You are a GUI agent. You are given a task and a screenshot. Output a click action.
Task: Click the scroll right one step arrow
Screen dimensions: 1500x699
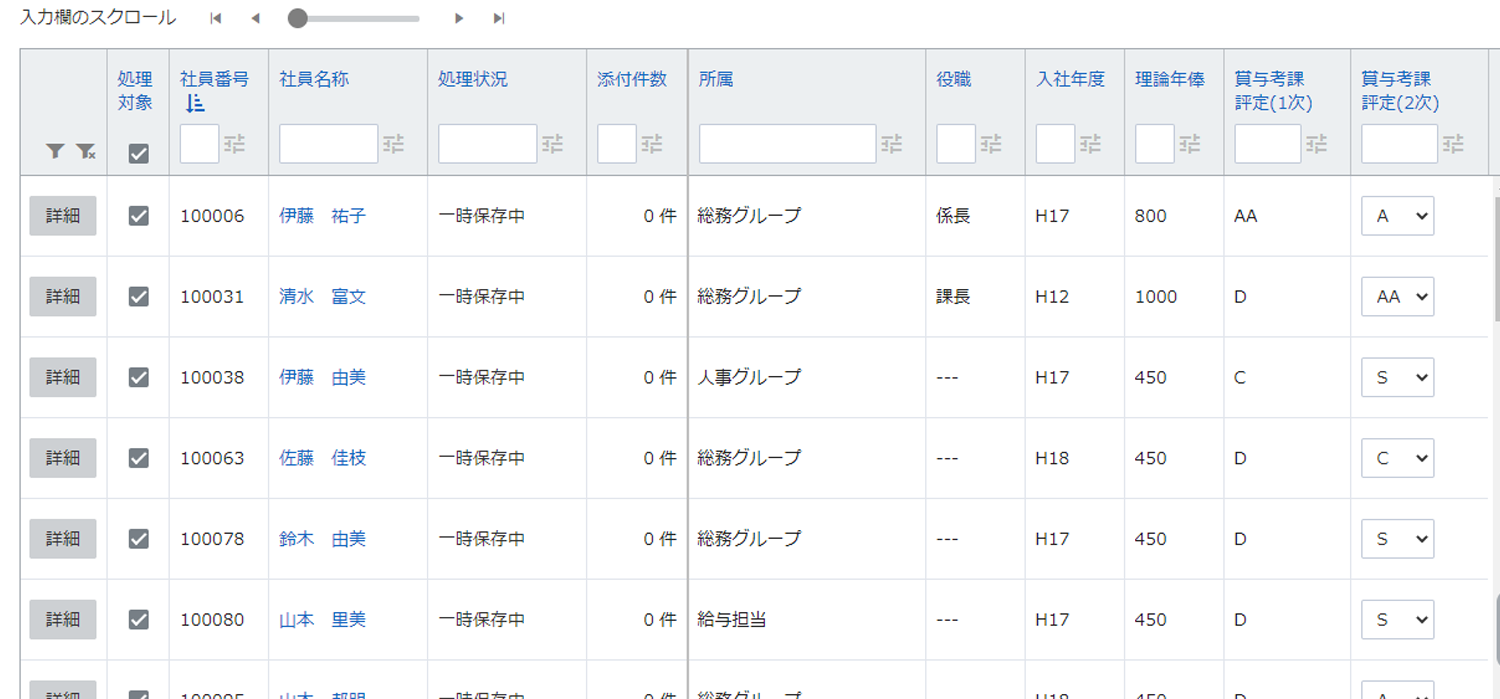[459, 18]
